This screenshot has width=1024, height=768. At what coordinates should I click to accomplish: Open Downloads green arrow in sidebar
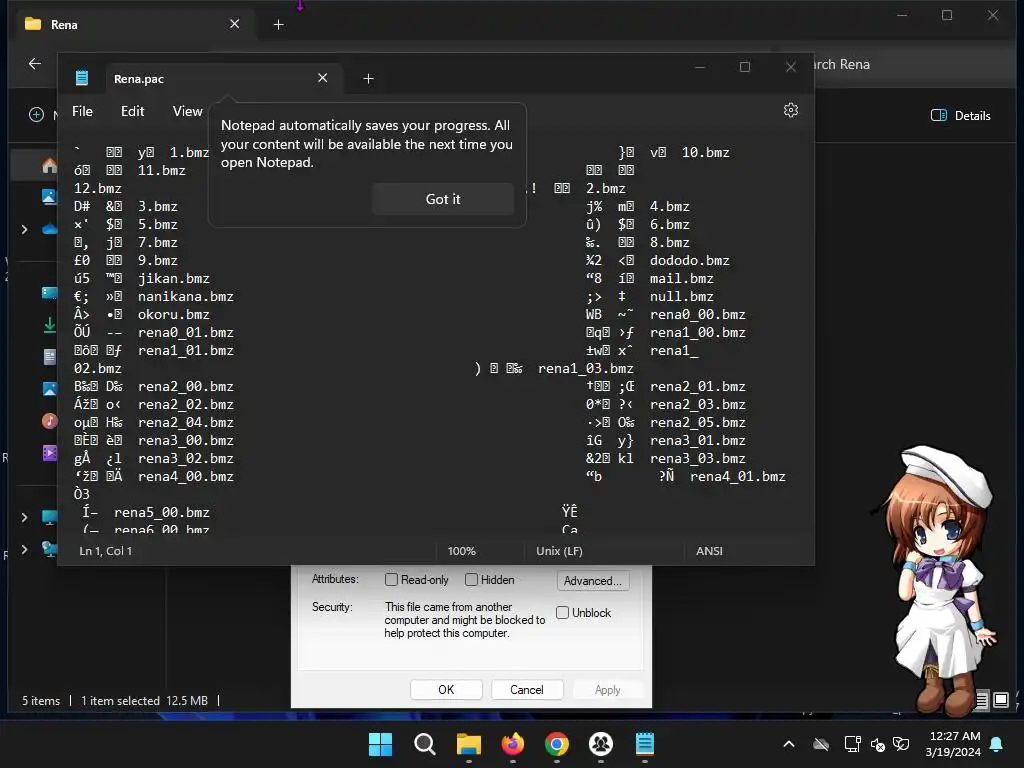(50, 325)
